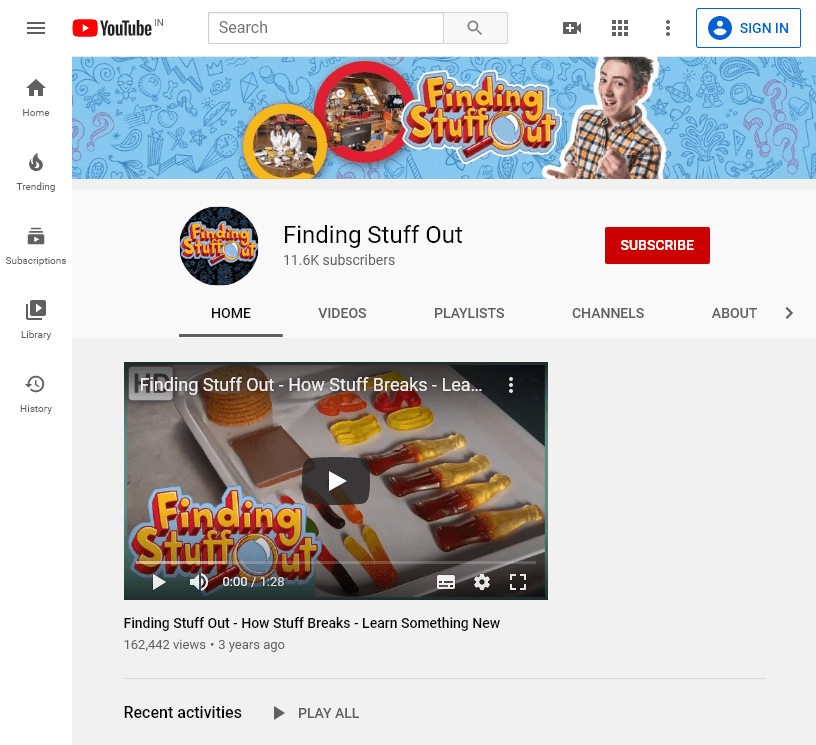Mute the video with the speaker icon
Viewport: 816px width, 745px height.
[x=198, y=582]
